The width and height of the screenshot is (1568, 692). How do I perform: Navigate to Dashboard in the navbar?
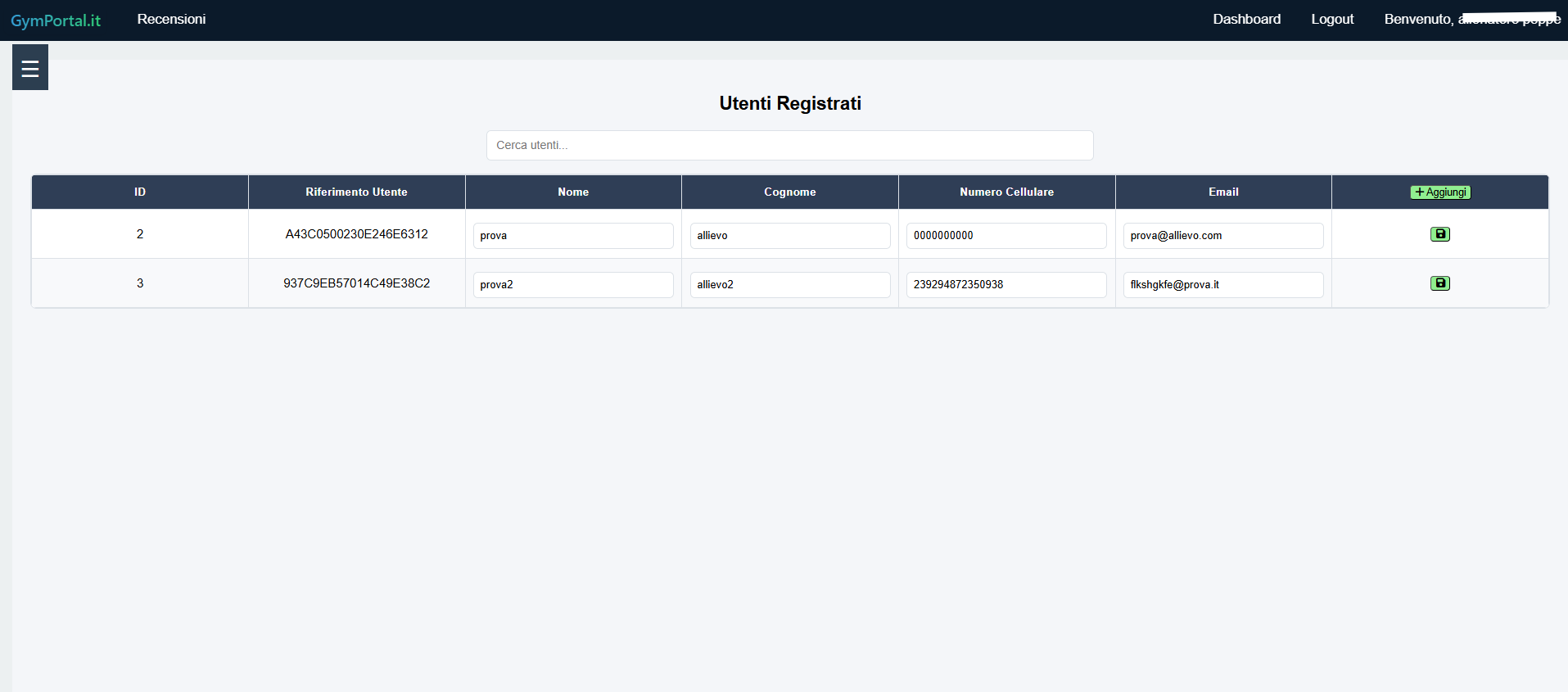[x=1246, y=19]
